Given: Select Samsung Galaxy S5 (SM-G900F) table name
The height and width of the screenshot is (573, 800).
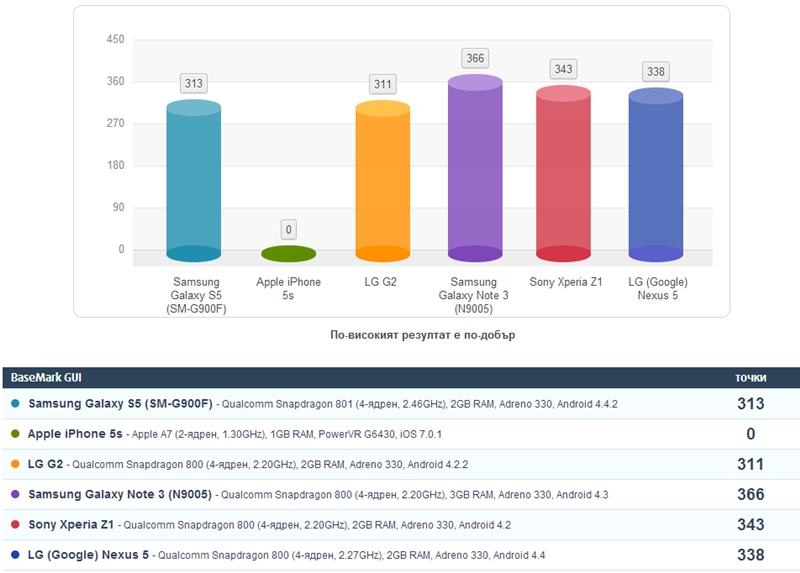Looking at the screenshot, I should [x=120, y=404].
